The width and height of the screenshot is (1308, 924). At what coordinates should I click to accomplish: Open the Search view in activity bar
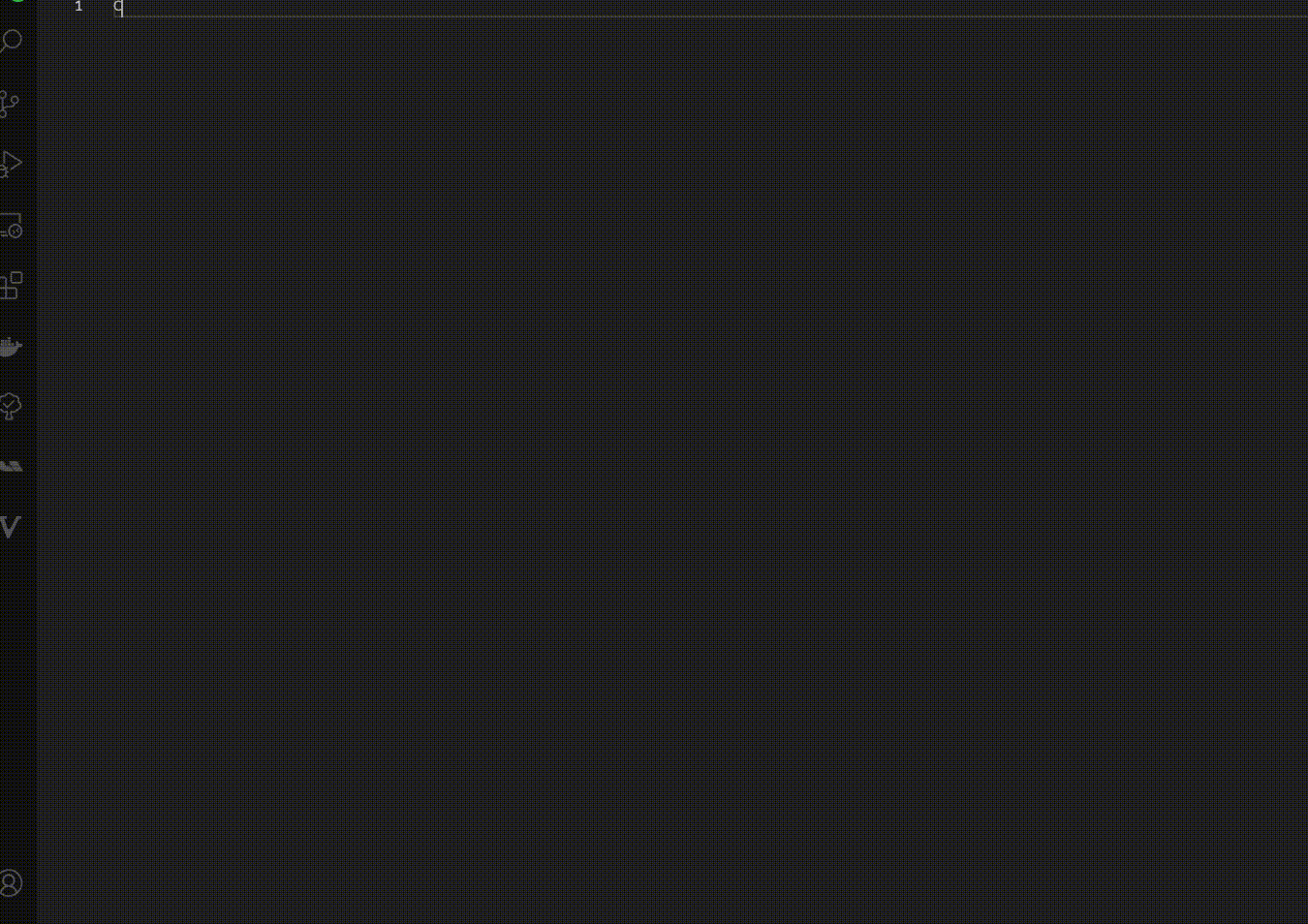[x=11, y=42]
